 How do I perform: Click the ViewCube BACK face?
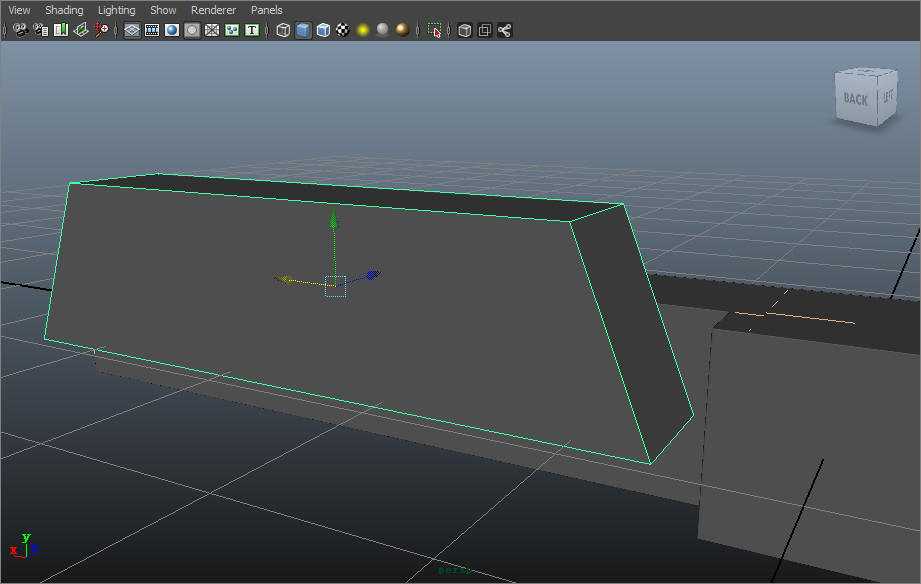point(856,99)
